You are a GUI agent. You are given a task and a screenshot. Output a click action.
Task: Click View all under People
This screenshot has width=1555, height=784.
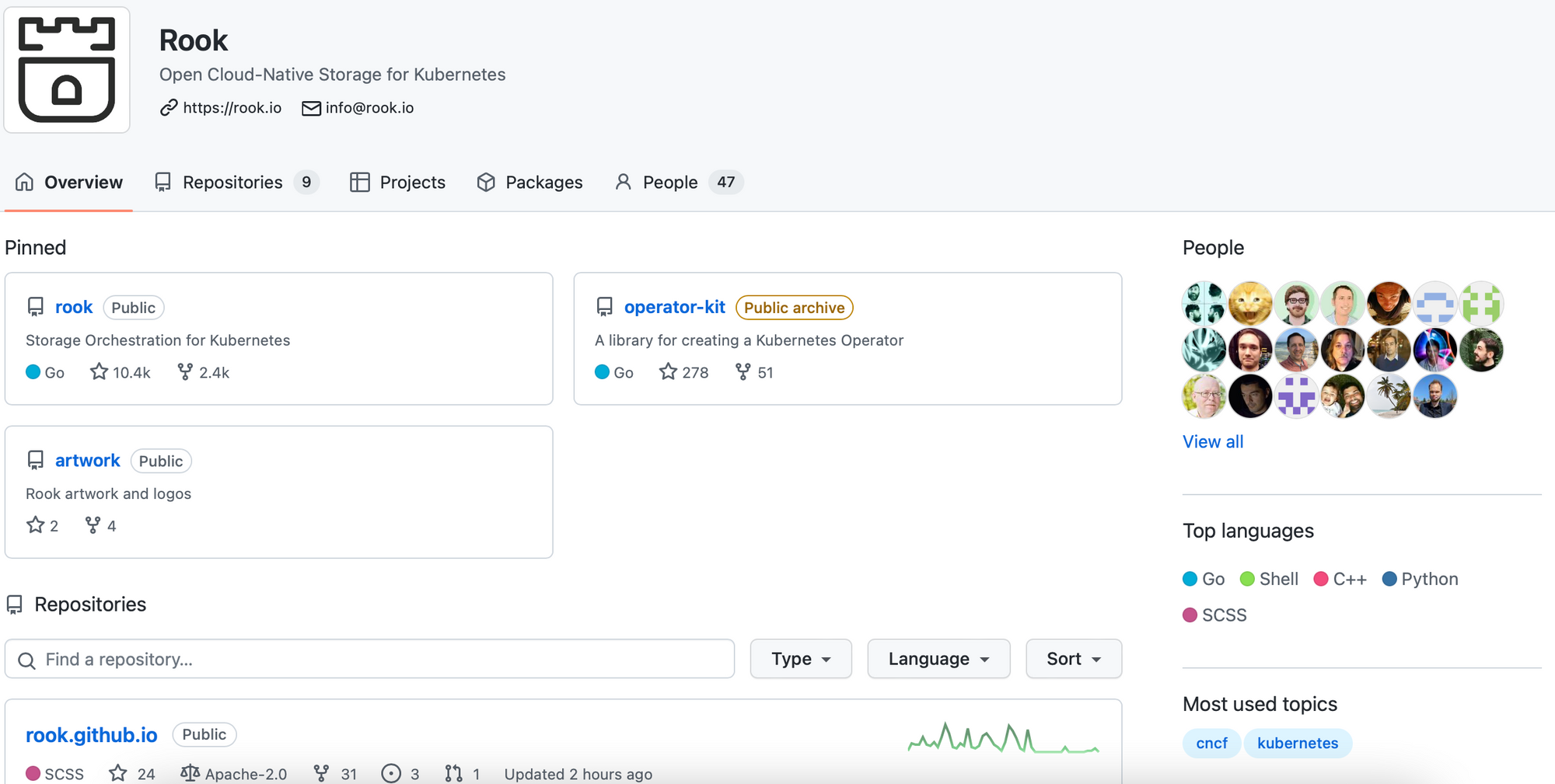(1213, 441)
